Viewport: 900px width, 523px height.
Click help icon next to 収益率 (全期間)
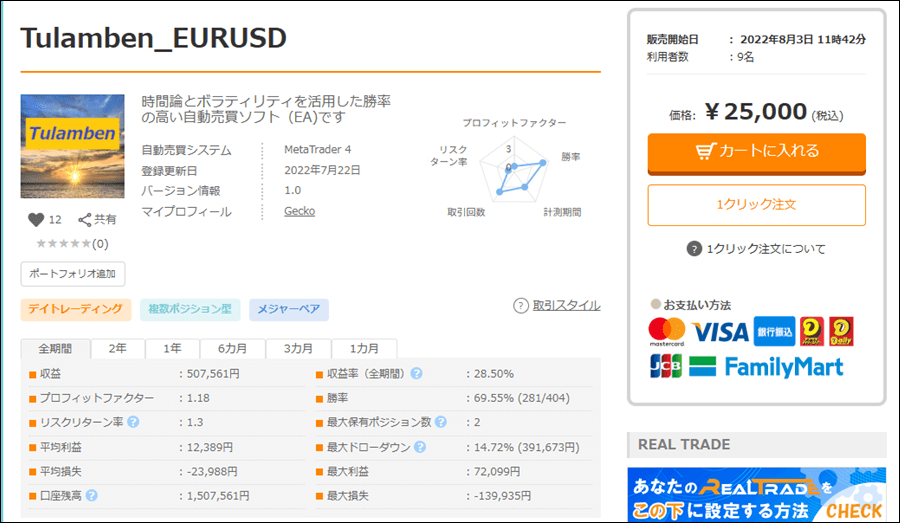click(416, 374)
